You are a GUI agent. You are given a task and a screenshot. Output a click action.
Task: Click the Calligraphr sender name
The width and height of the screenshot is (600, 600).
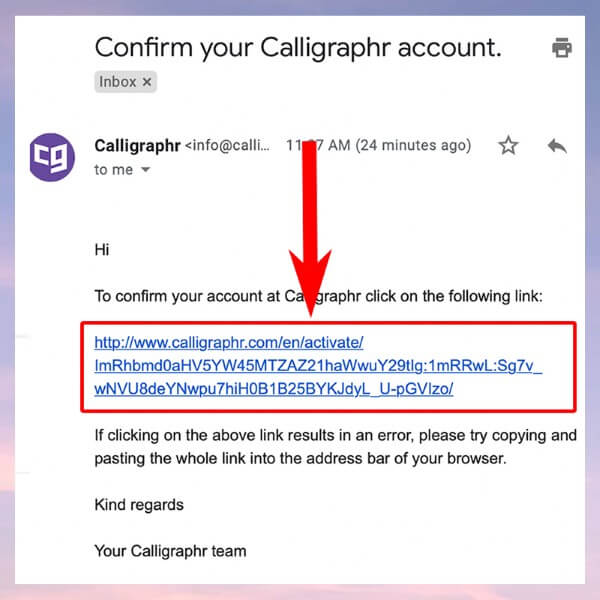pyautogui.click(x=137, y=146)
